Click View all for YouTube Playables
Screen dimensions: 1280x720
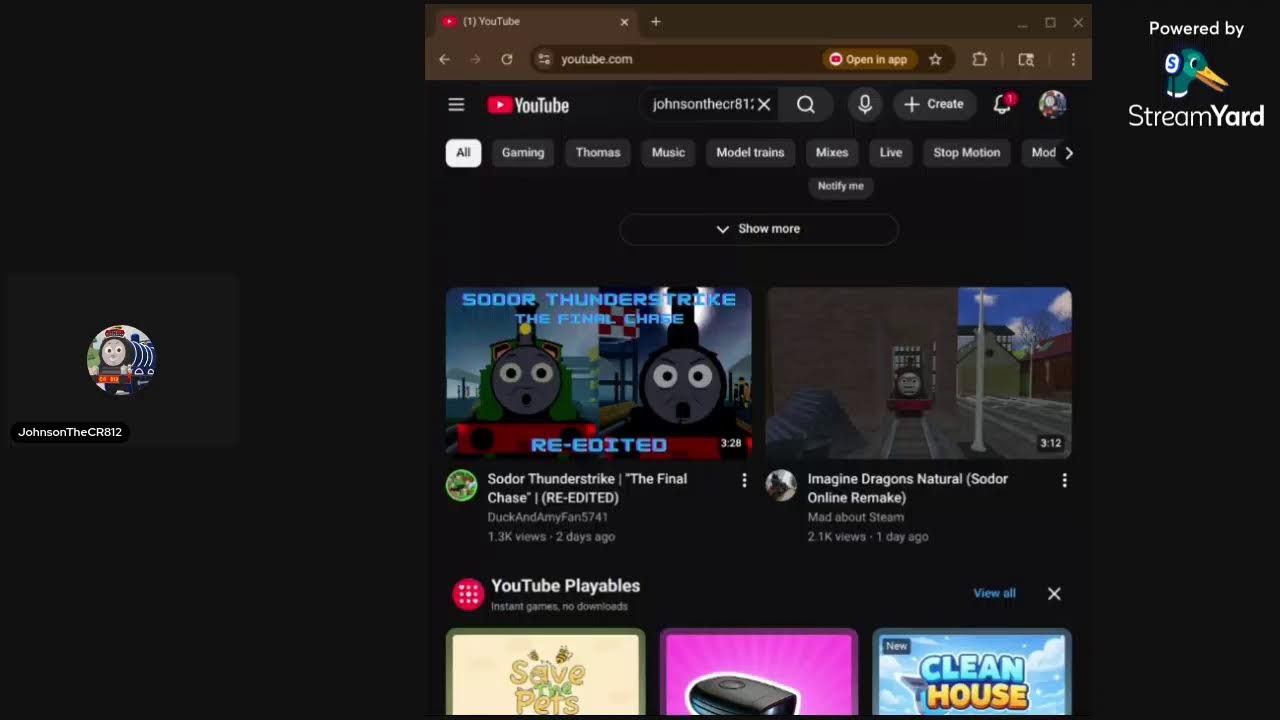[994, 593]
